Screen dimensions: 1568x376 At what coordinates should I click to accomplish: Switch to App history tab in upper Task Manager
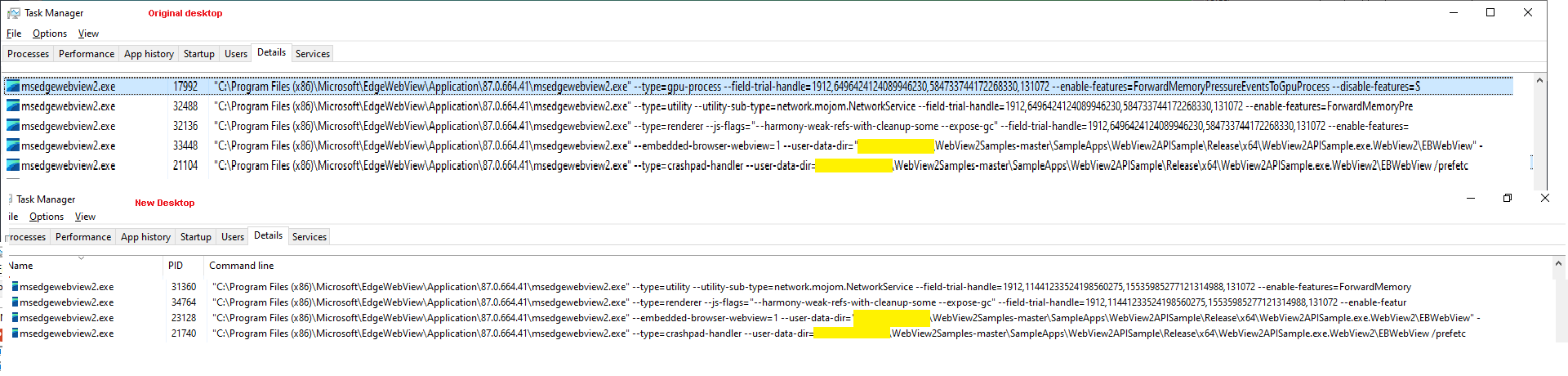pyautogui.click(x=149, y=54)
